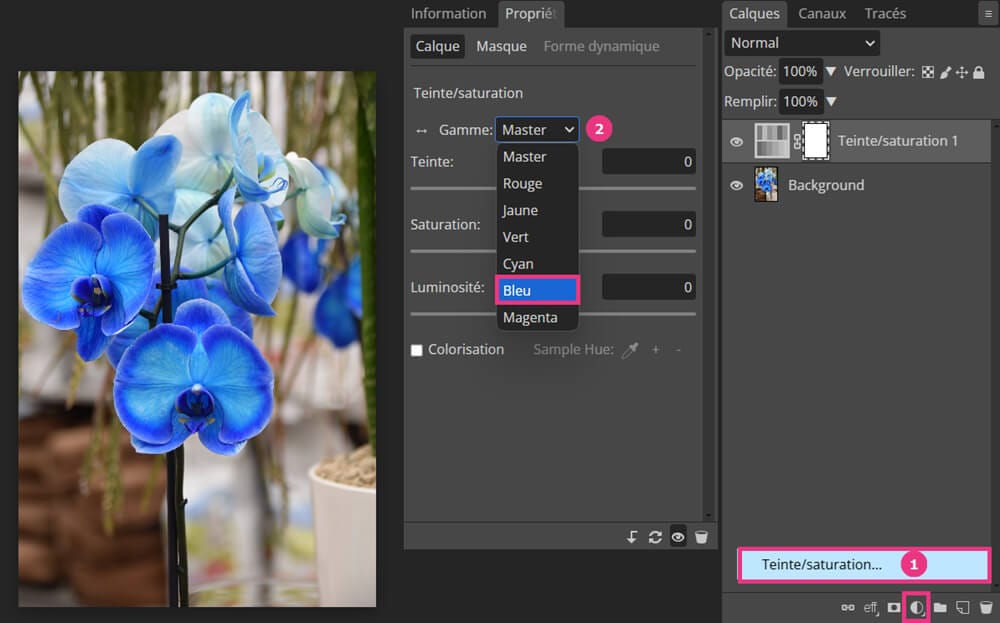
Task: Switch to the Propriétés tab
Action: 530,13
